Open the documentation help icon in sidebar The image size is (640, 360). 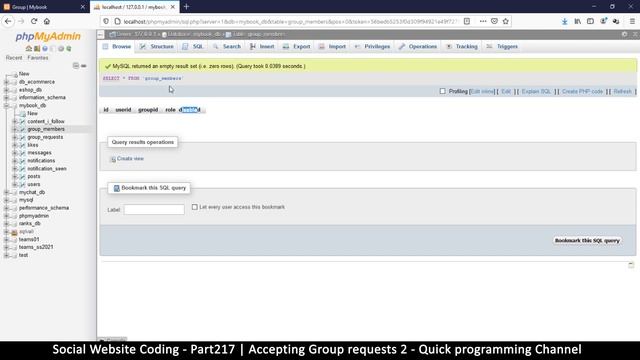click(x=45, y=49)
